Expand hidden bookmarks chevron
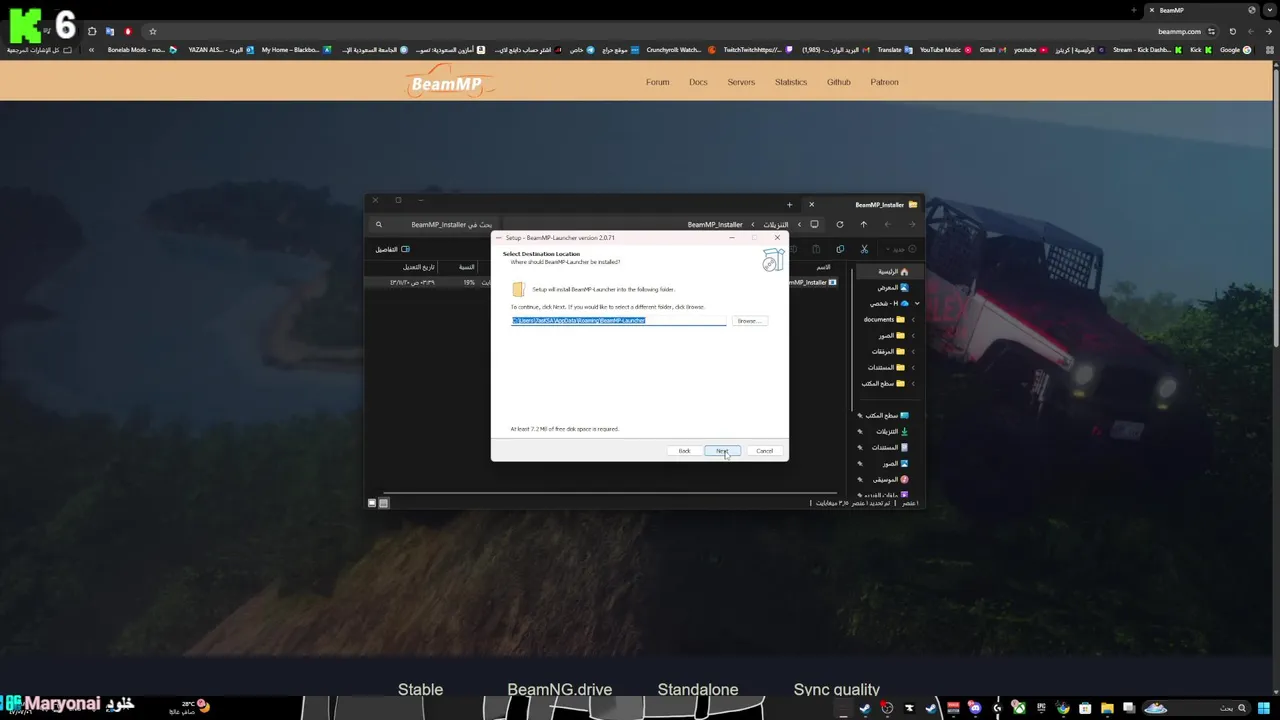This screenshot has height=720, width=1280. point(92,50)
